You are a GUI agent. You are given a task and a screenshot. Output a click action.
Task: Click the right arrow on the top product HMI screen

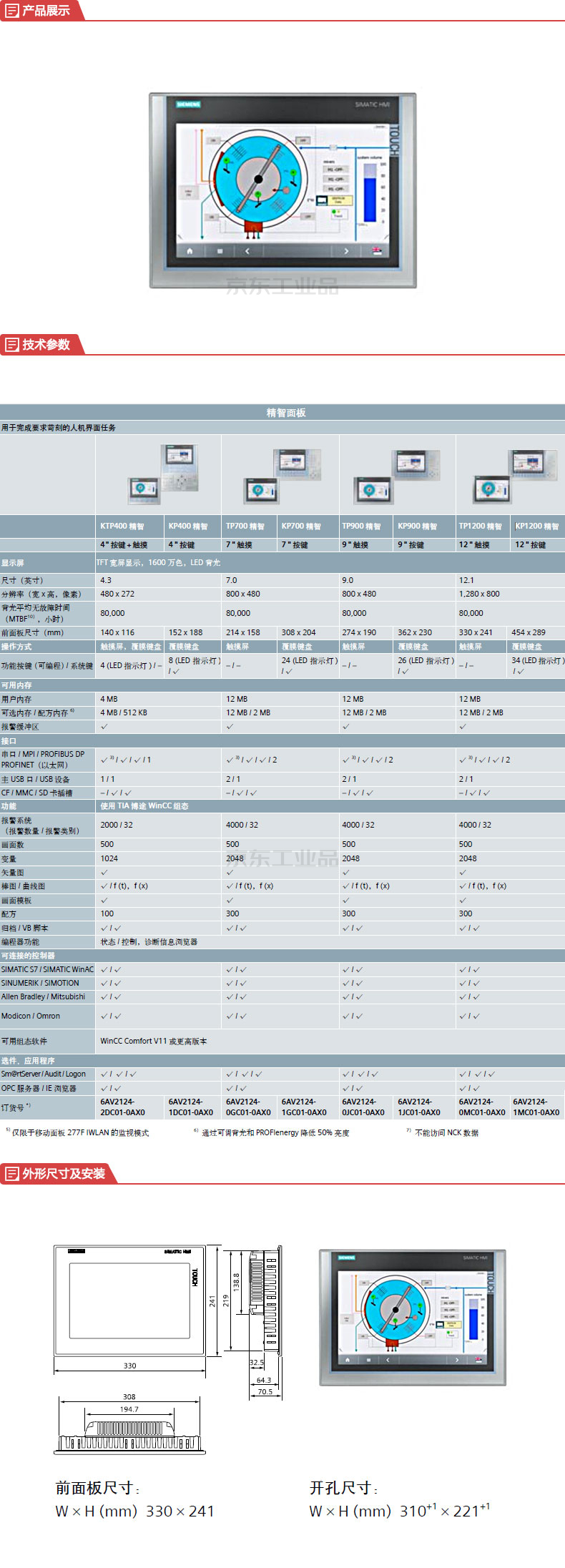(x=346, y=251)
